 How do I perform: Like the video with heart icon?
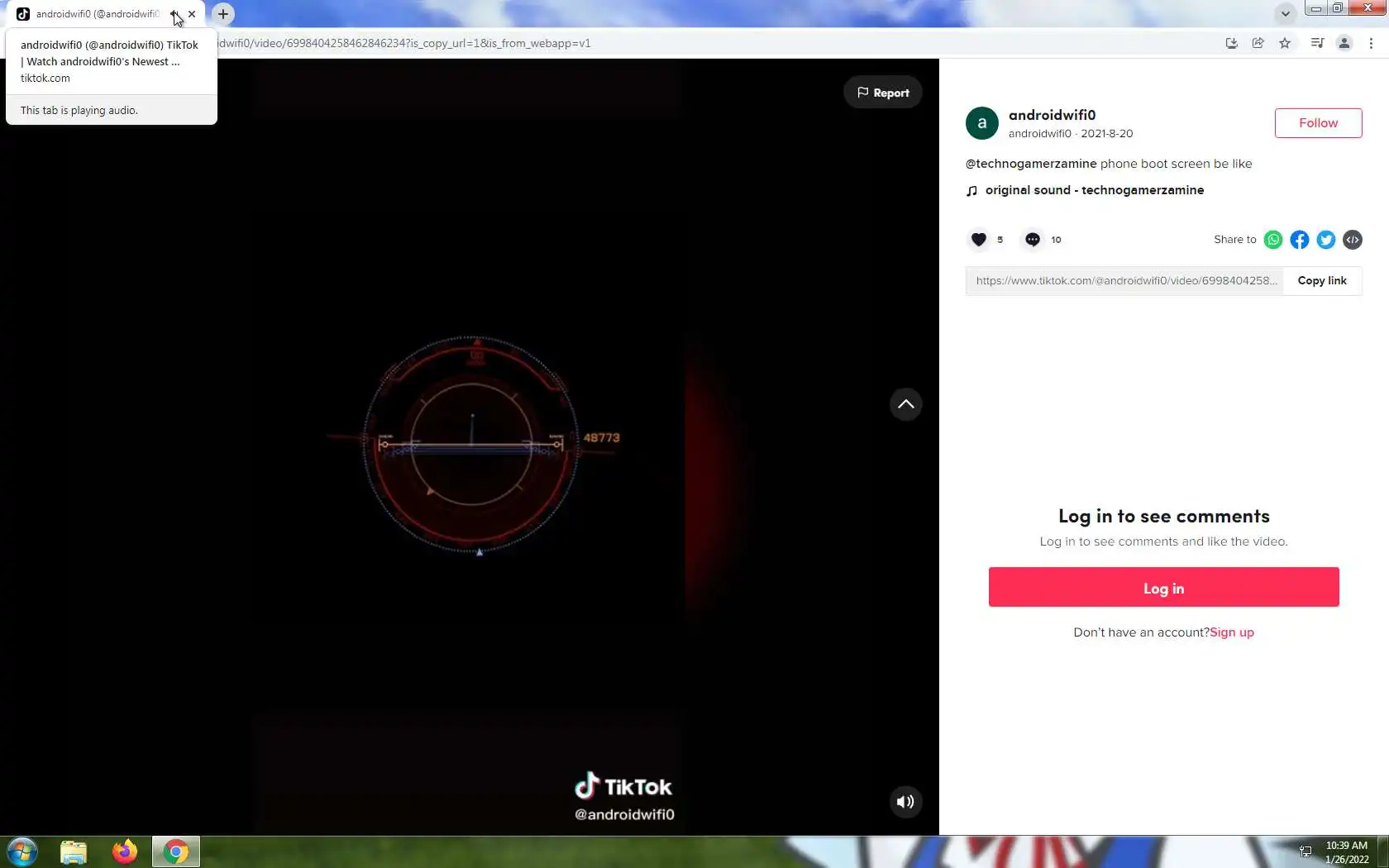(x=979, y=240)
